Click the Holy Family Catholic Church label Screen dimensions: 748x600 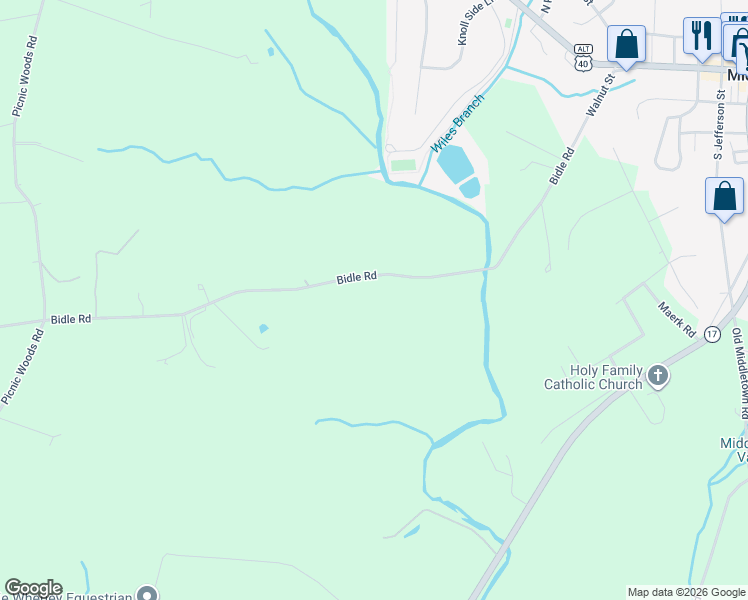(x=594, y=377)
